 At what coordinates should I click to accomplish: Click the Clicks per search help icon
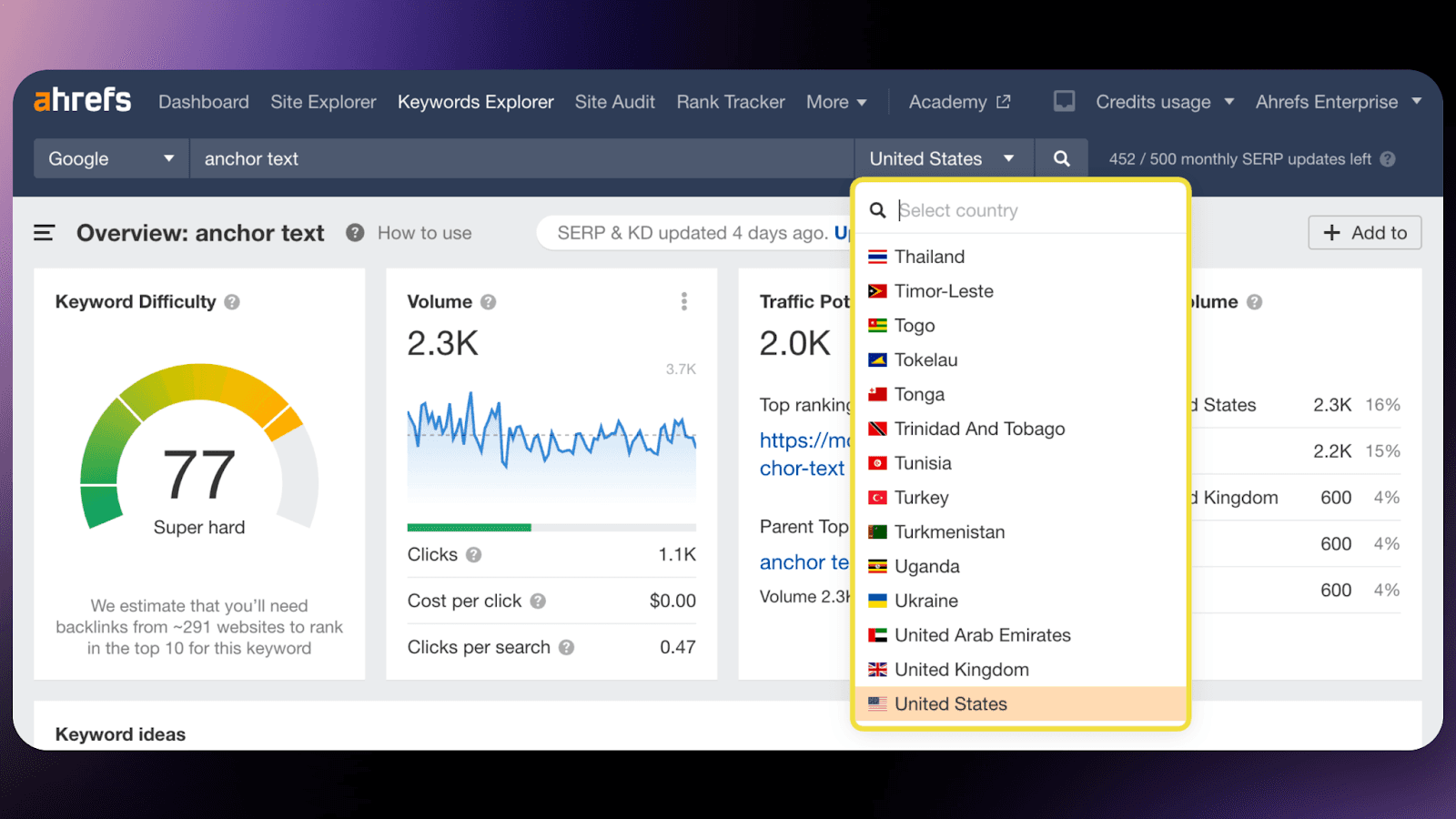(566, 647)
